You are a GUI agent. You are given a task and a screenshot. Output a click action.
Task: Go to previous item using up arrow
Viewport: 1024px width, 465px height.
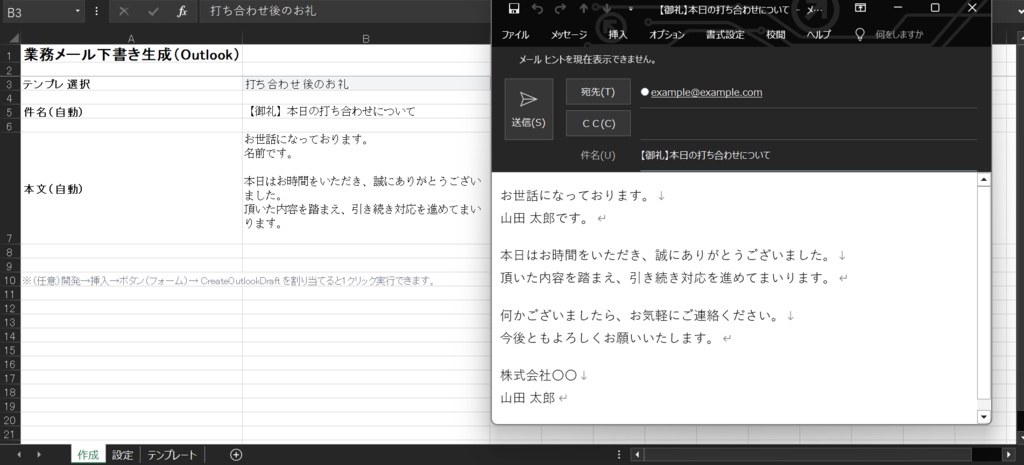(584, 8)
